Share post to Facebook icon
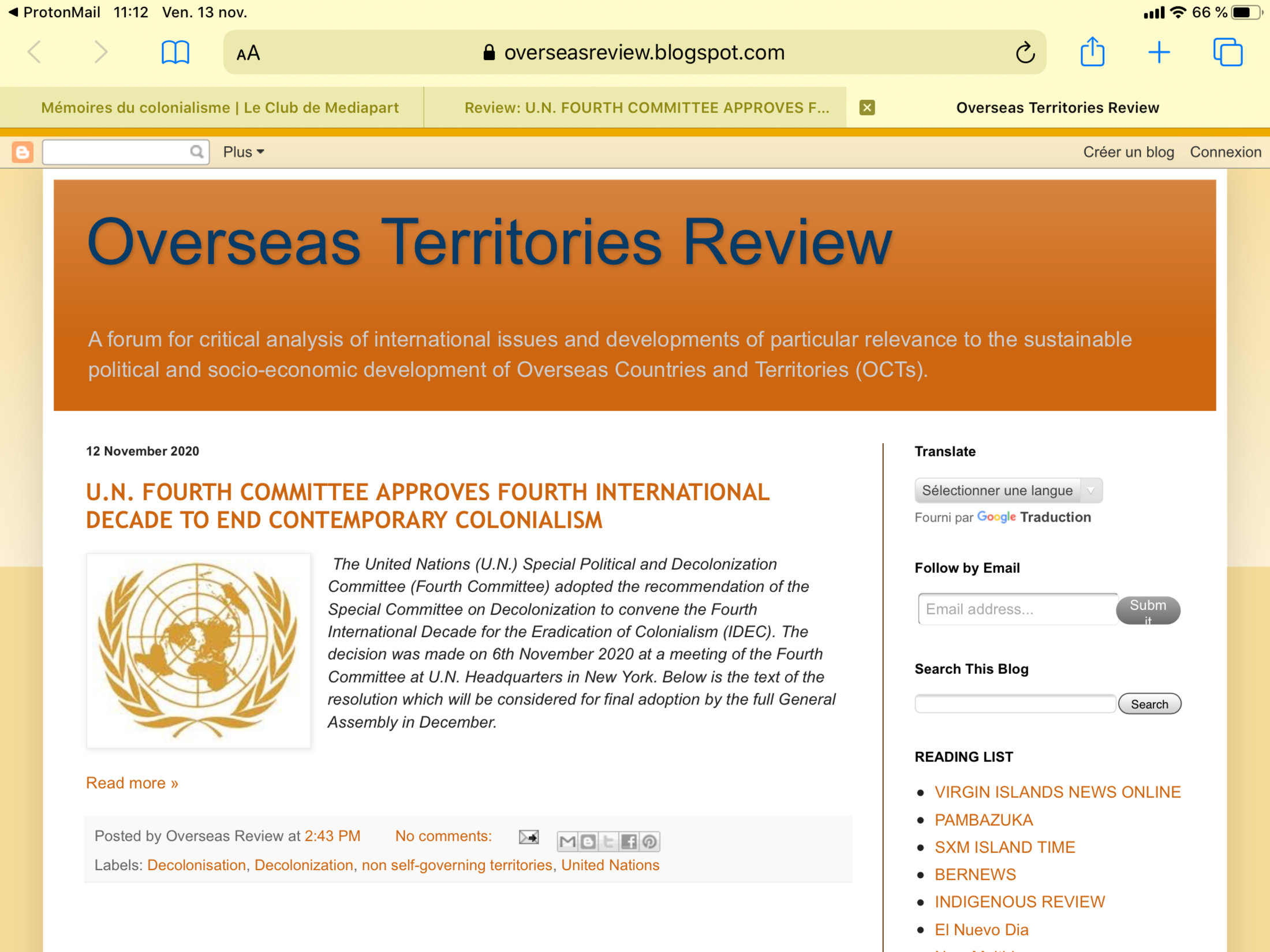Viewport: 1270px width, 952px height. (x=629, y=841)
